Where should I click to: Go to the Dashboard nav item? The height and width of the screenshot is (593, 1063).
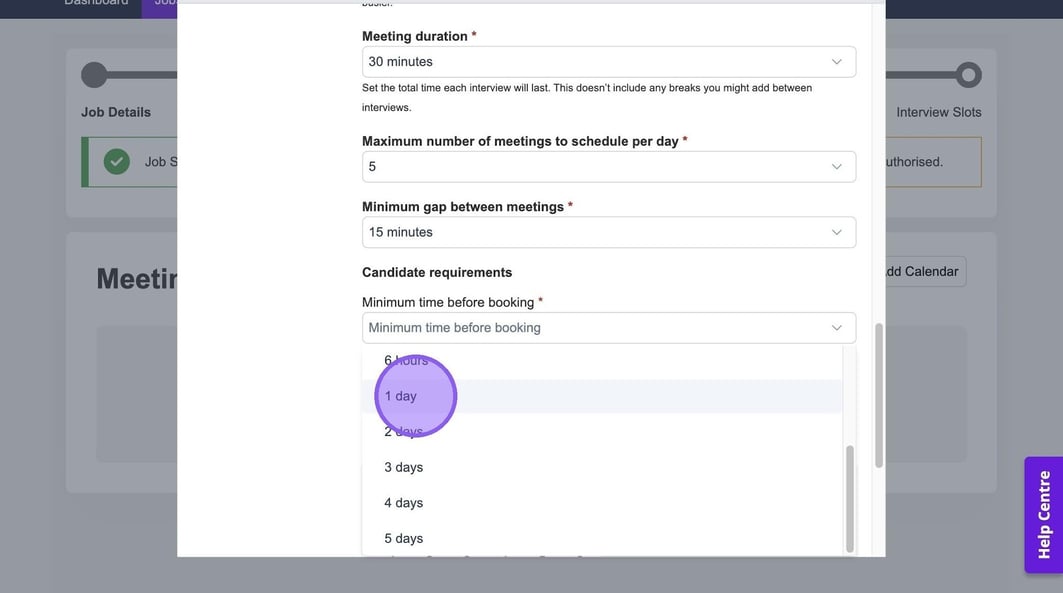(x=96, y=3)
